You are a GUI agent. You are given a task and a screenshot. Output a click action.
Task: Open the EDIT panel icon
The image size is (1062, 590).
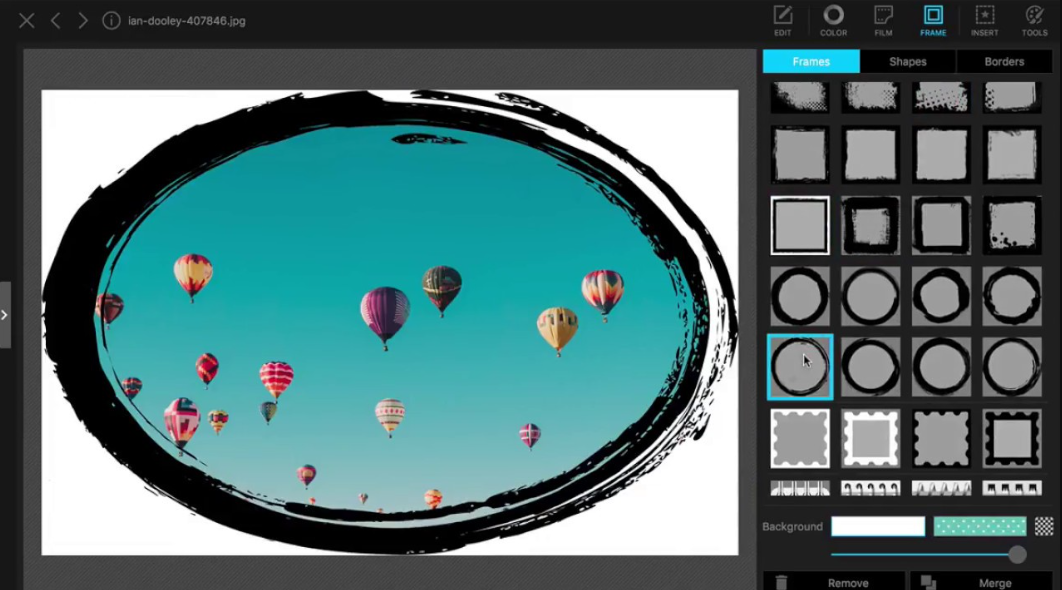pos(782,20)
